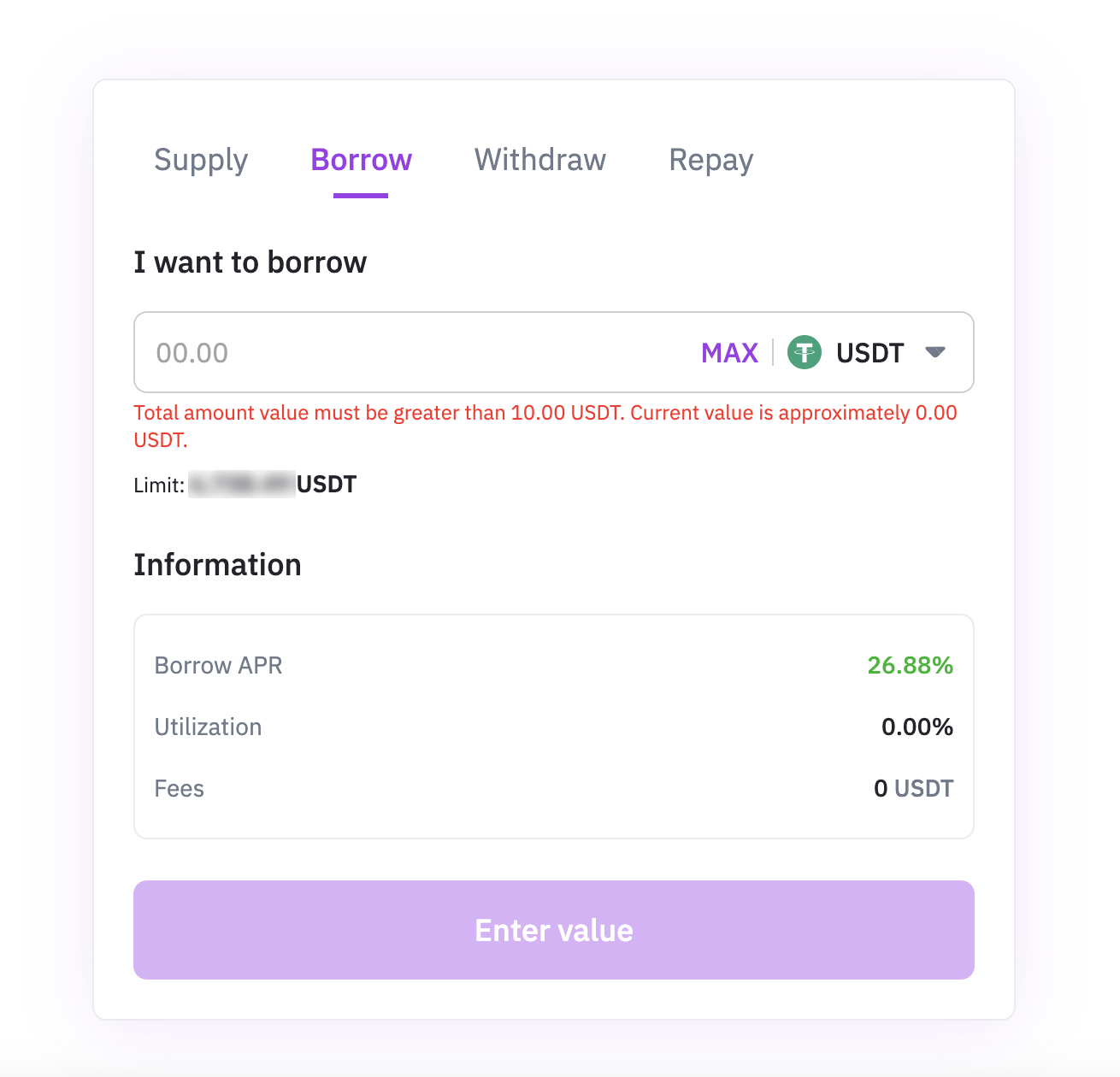This screenshot has width=1120, height=1077.
Task: Click the blurred Limit amount value
Action: point(242,485)
